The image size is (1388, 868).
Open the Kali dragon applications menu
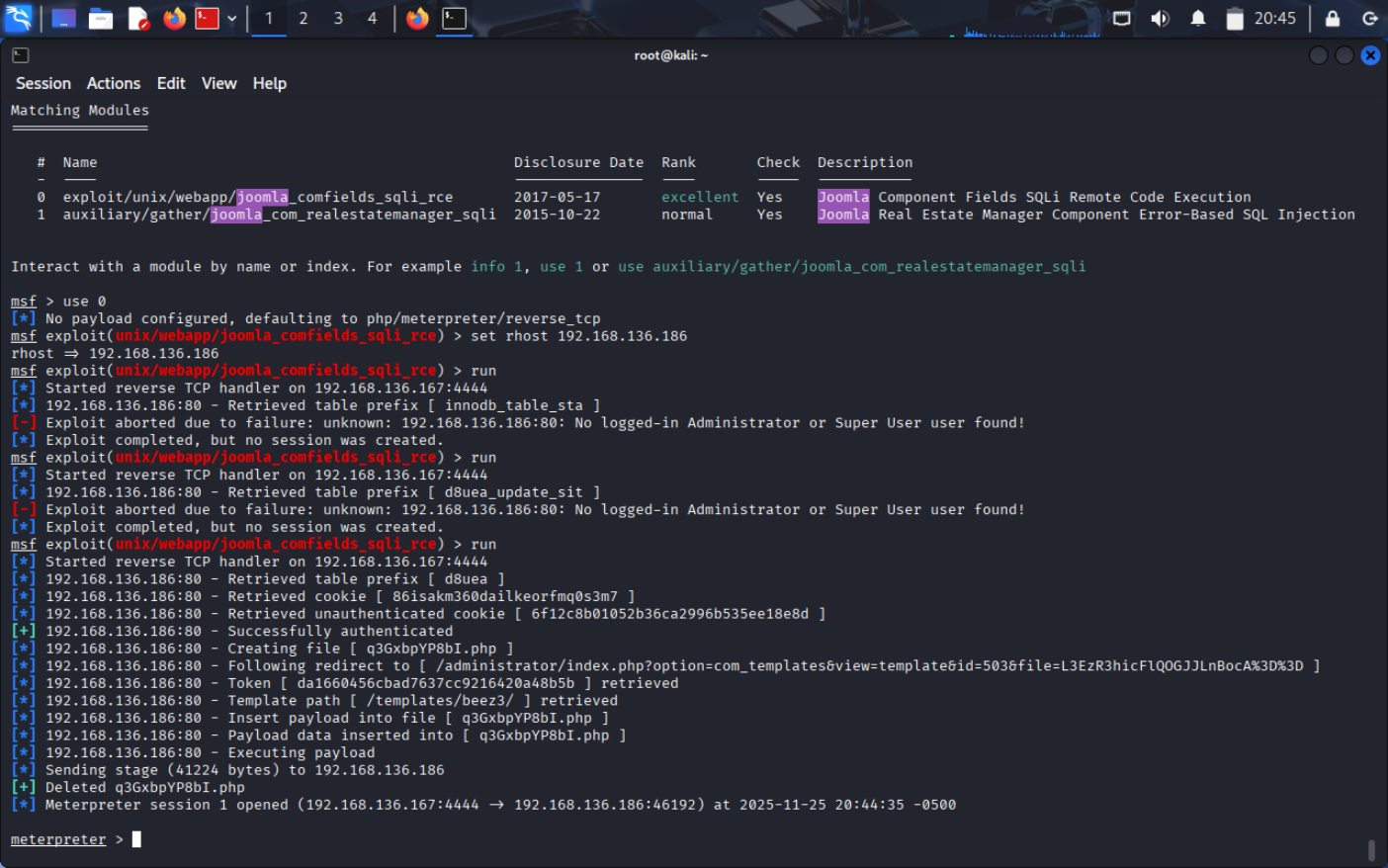point(18,18)
